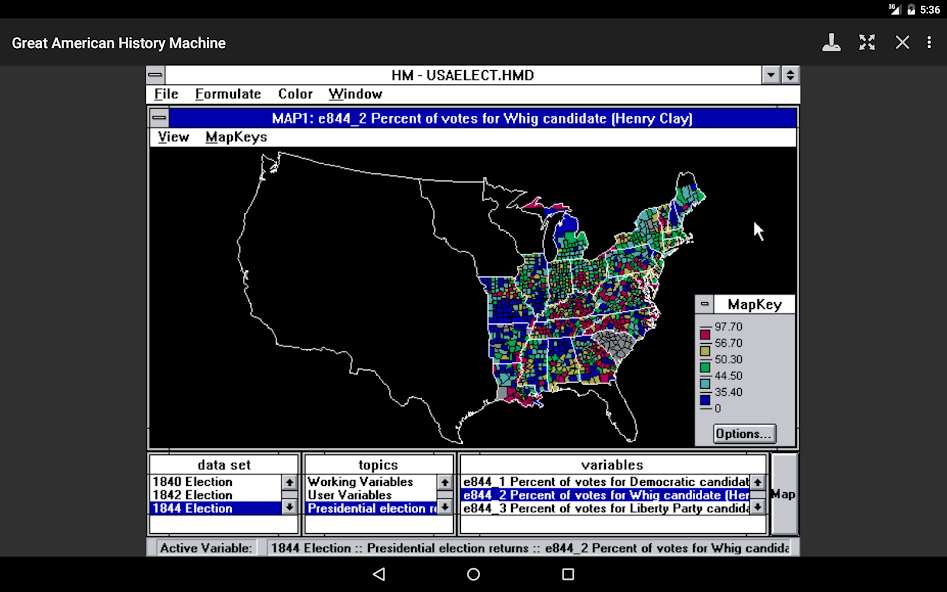Image resolution: width=947 pixels, height=592 pixels.
Task: Open the Color menu
Action: (x=295, y=93)
